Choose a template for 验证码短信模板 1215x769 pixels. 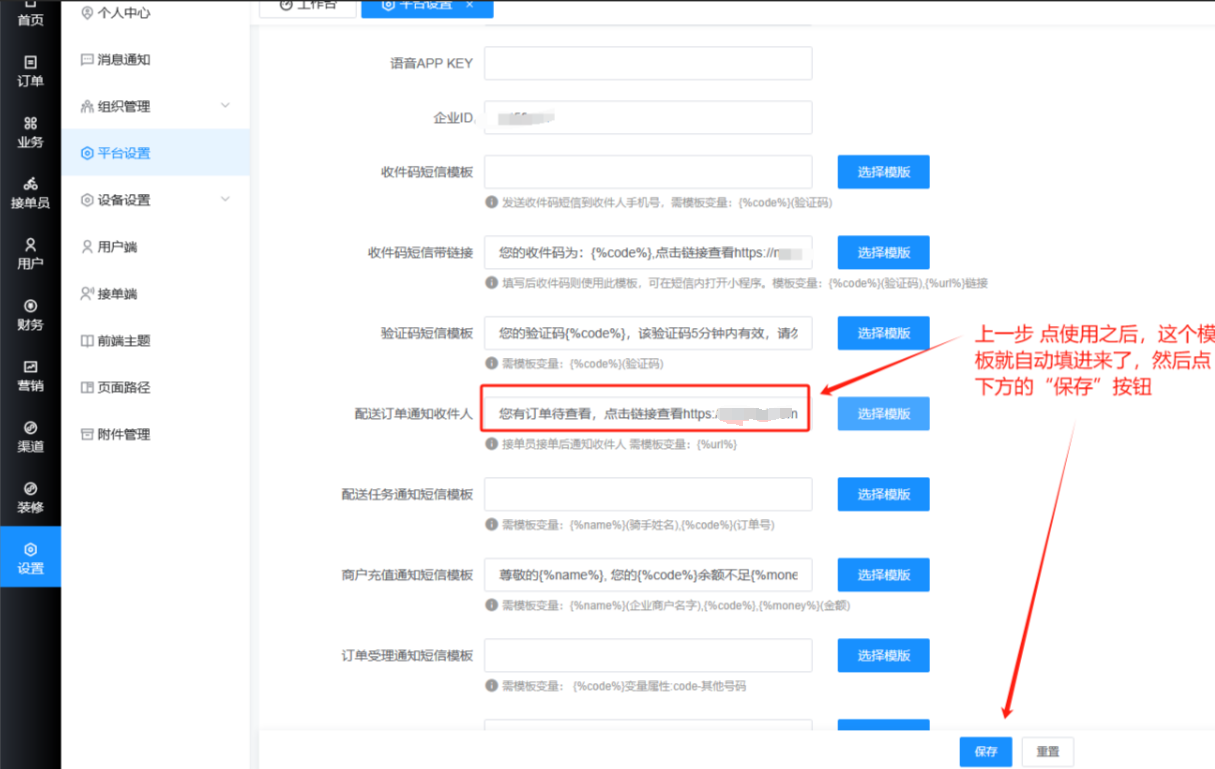pyautogui.click(x=883, y=333)
